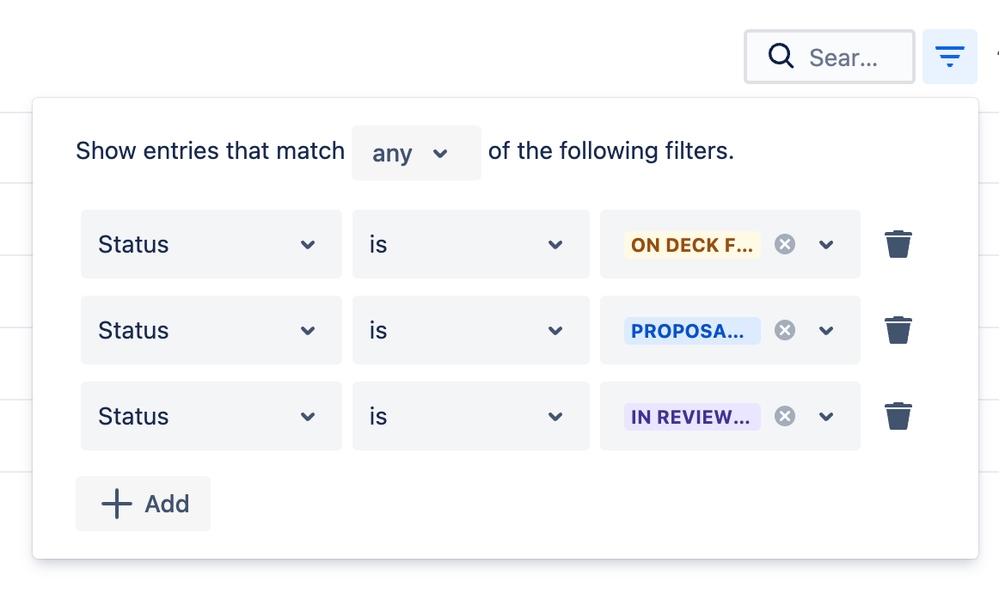Delete the PROPOSAL status filter row
The image size is (999, 593).
[898, 330]
